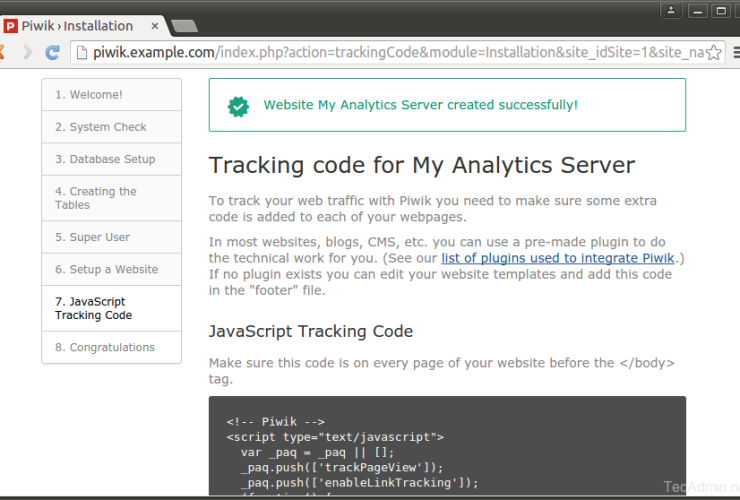
Task: Jump to the 5. Super User step
Action: (x=92, y=237)
